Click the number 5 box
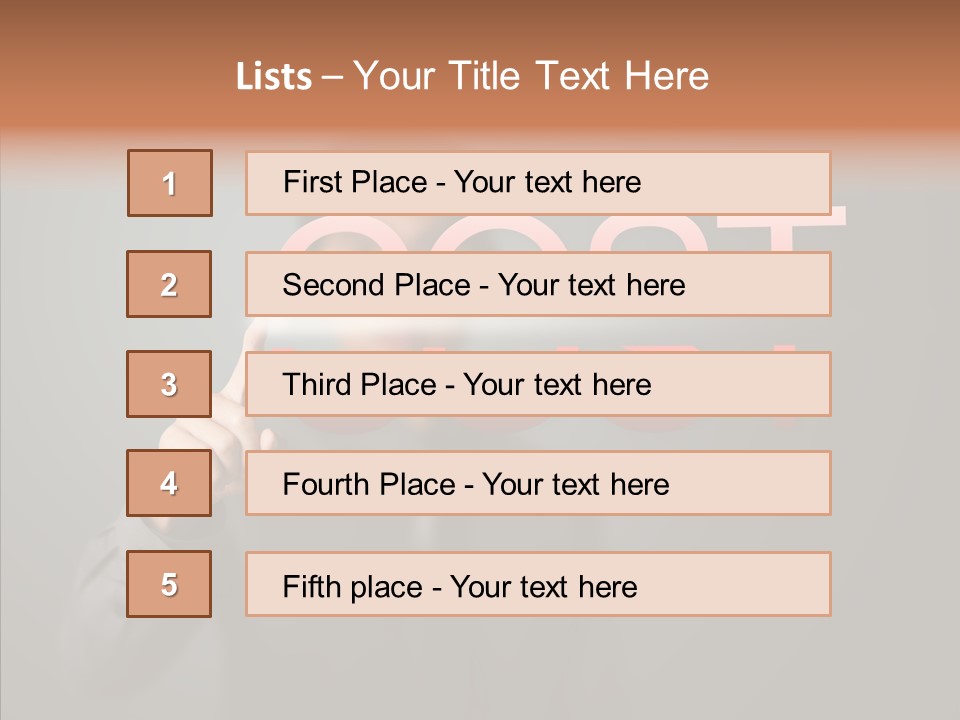The height and width of the screenshot is (720, 960). pos(169,584)
